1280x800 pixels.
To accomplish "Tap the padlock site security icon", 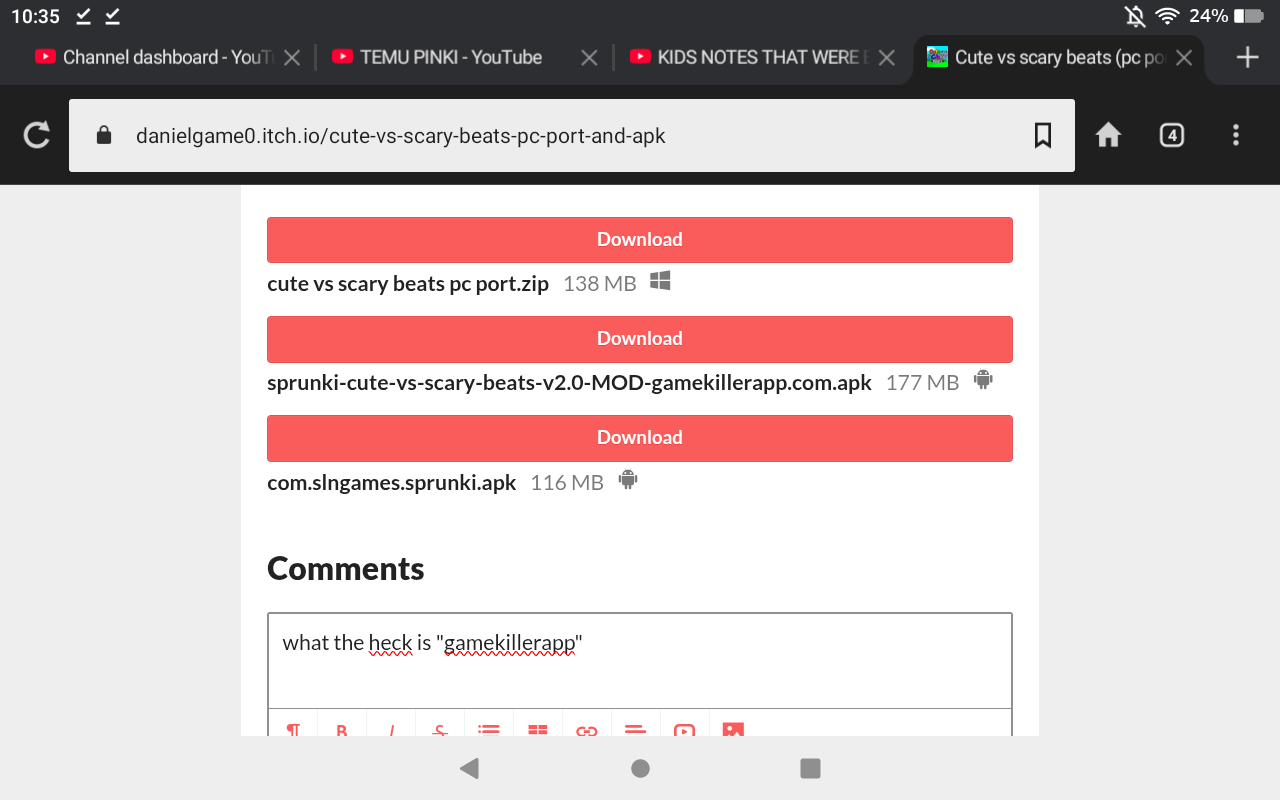I will (x=103, y=136).
